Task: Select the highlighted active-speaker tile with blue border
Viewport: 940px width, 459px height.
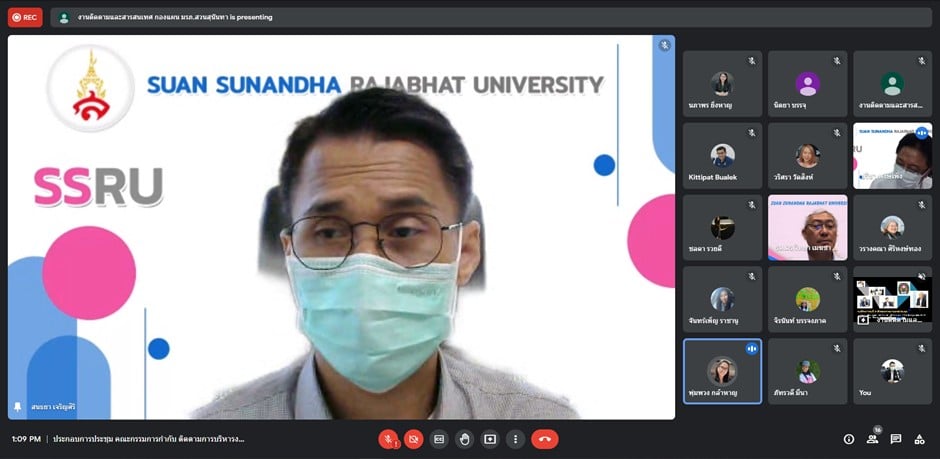Action: point(722,371)
